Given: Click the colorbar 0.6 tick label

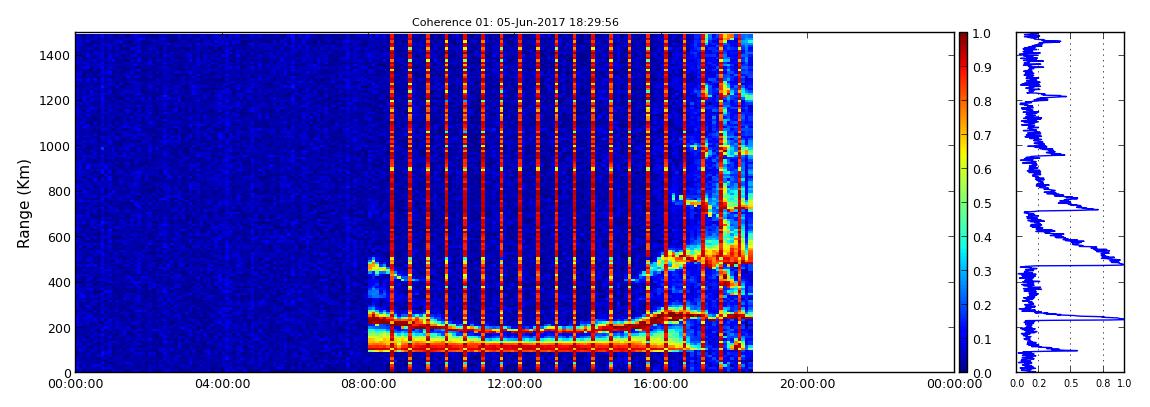Looking at the screenshot, I should pos(981,169).
